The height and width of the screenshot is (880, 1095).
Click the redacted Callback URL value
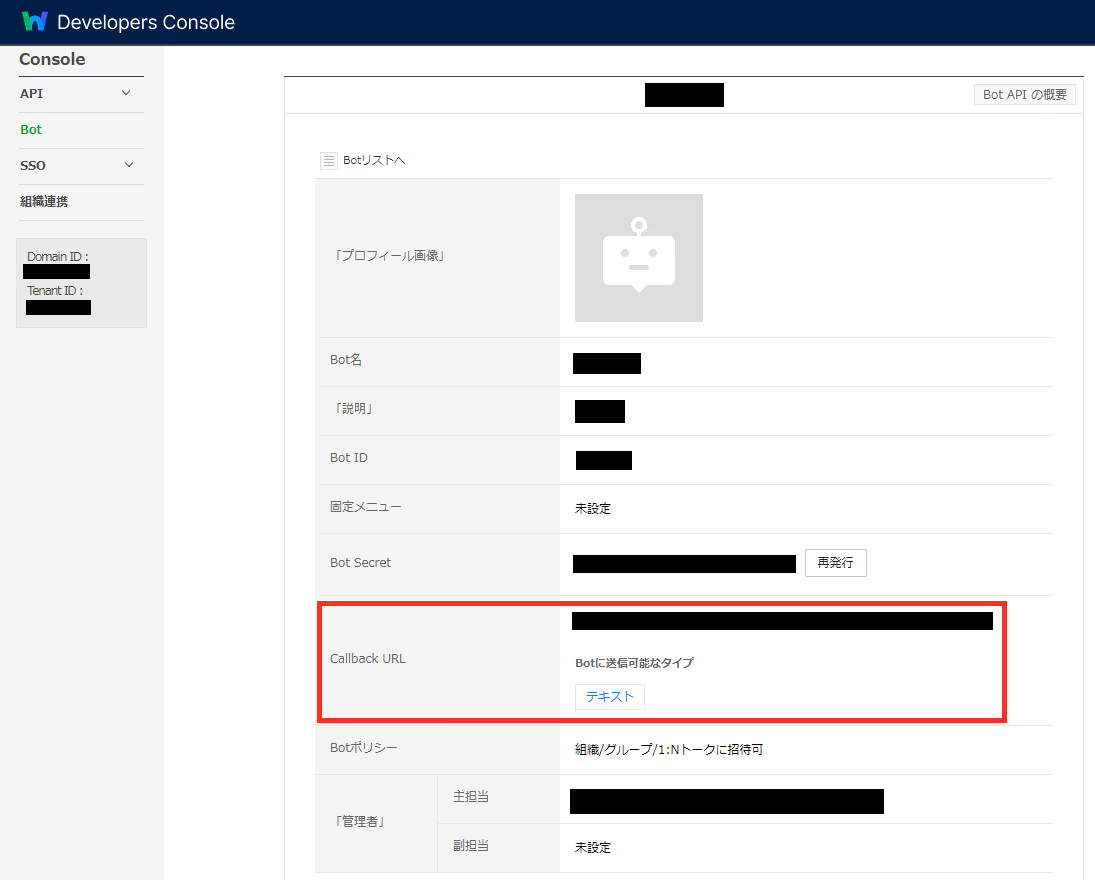coord(782,621)
